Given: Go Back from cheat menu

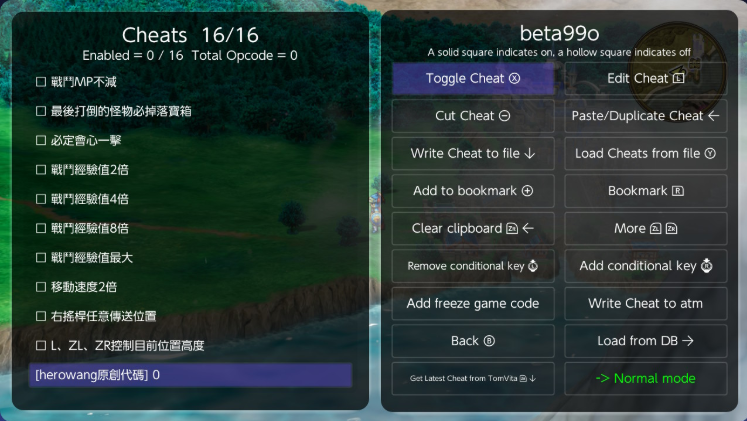Looking at the screenshot, I should [473, 341].
